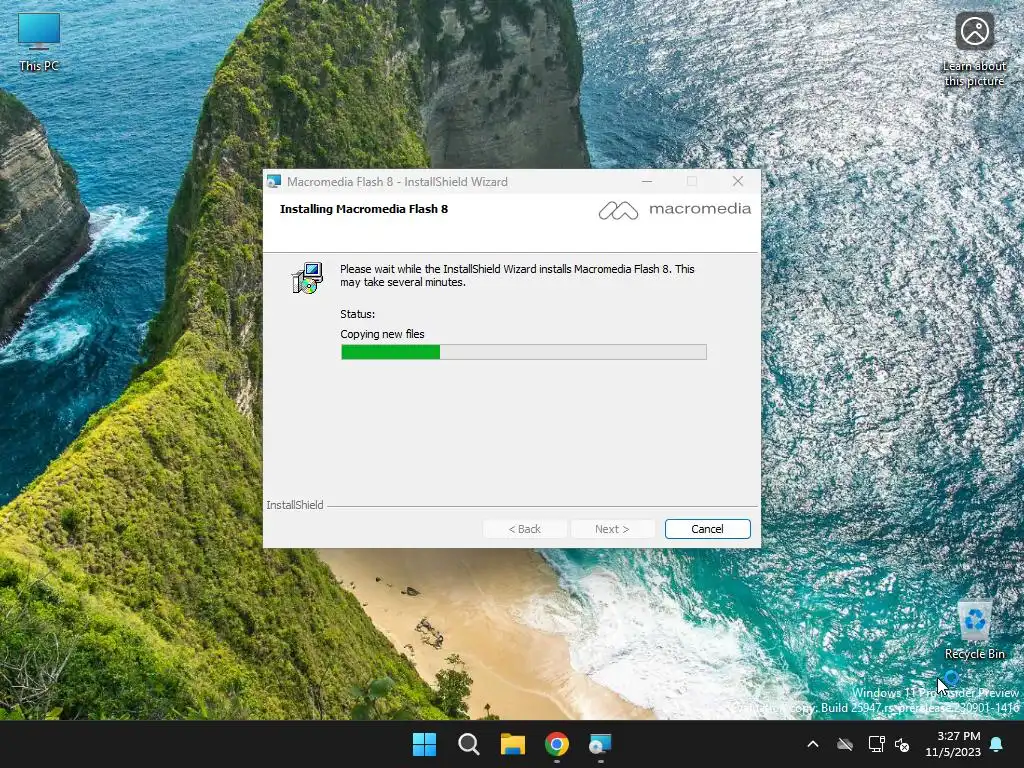Click the Macromedia logo in header
1024x768 pixels.
674,210
